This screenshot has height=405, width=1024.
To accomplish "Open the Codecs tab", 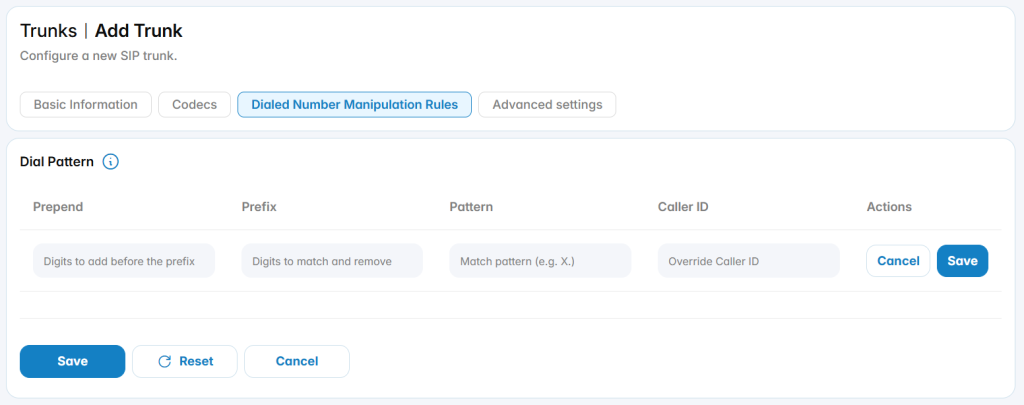I will coord(195,105).
